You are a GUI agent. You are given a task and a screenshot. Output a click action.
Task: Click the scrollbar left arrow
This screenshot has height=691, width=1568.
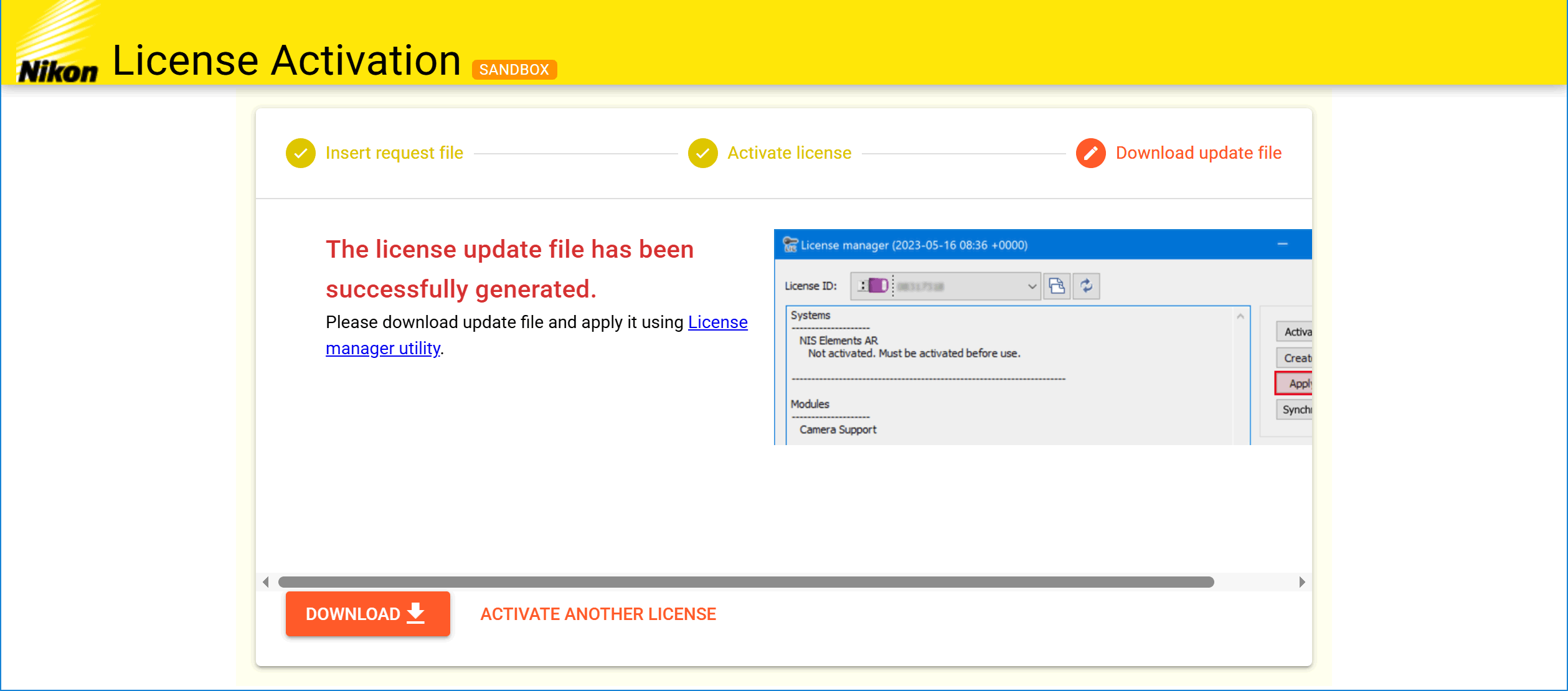point(266,582)
